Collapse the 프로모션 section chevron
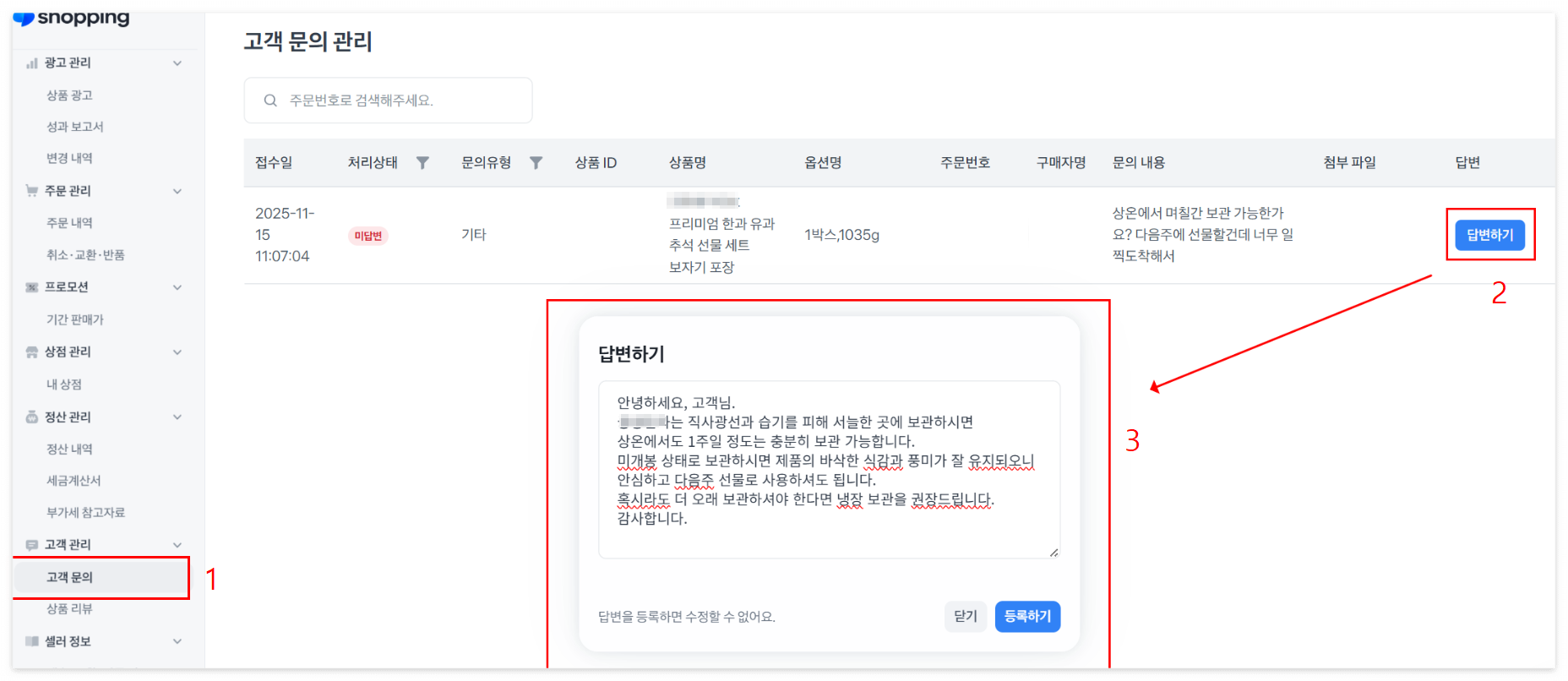Viewport: 1568px width, 681px height. pyautogui.click(x=177, y=287)
